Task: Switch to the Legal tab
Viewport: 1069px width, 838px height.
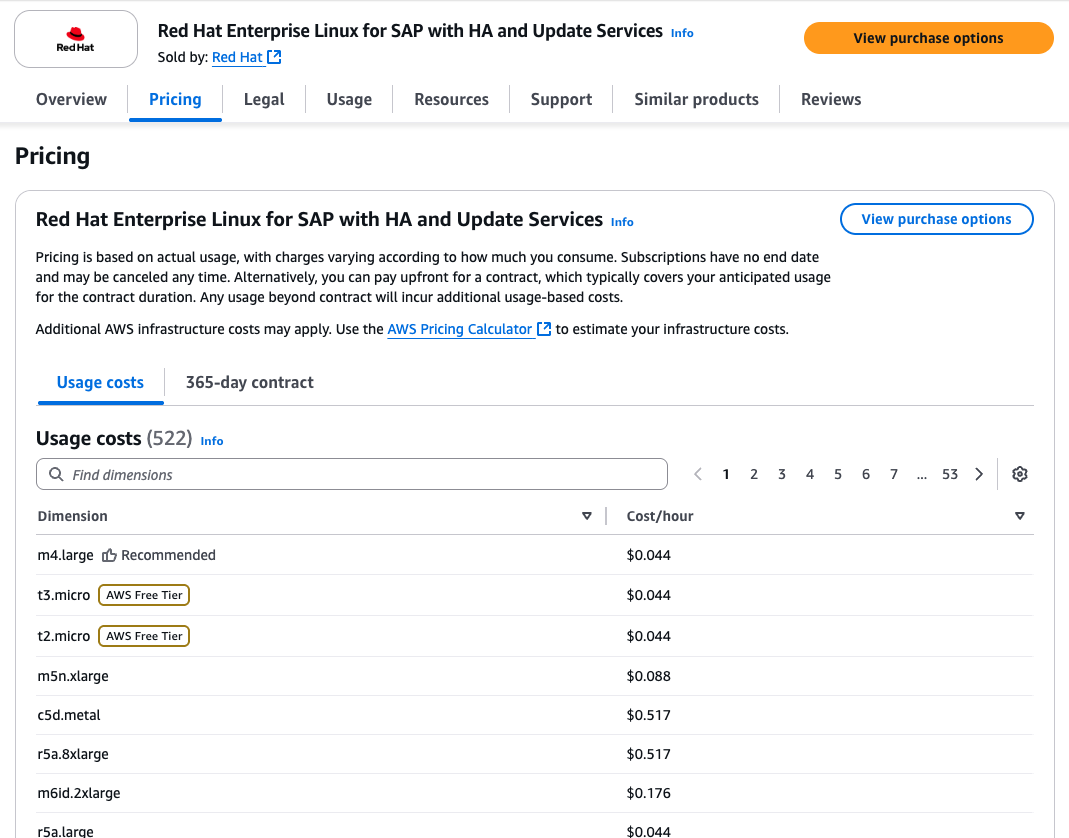Action: [264, 100]
